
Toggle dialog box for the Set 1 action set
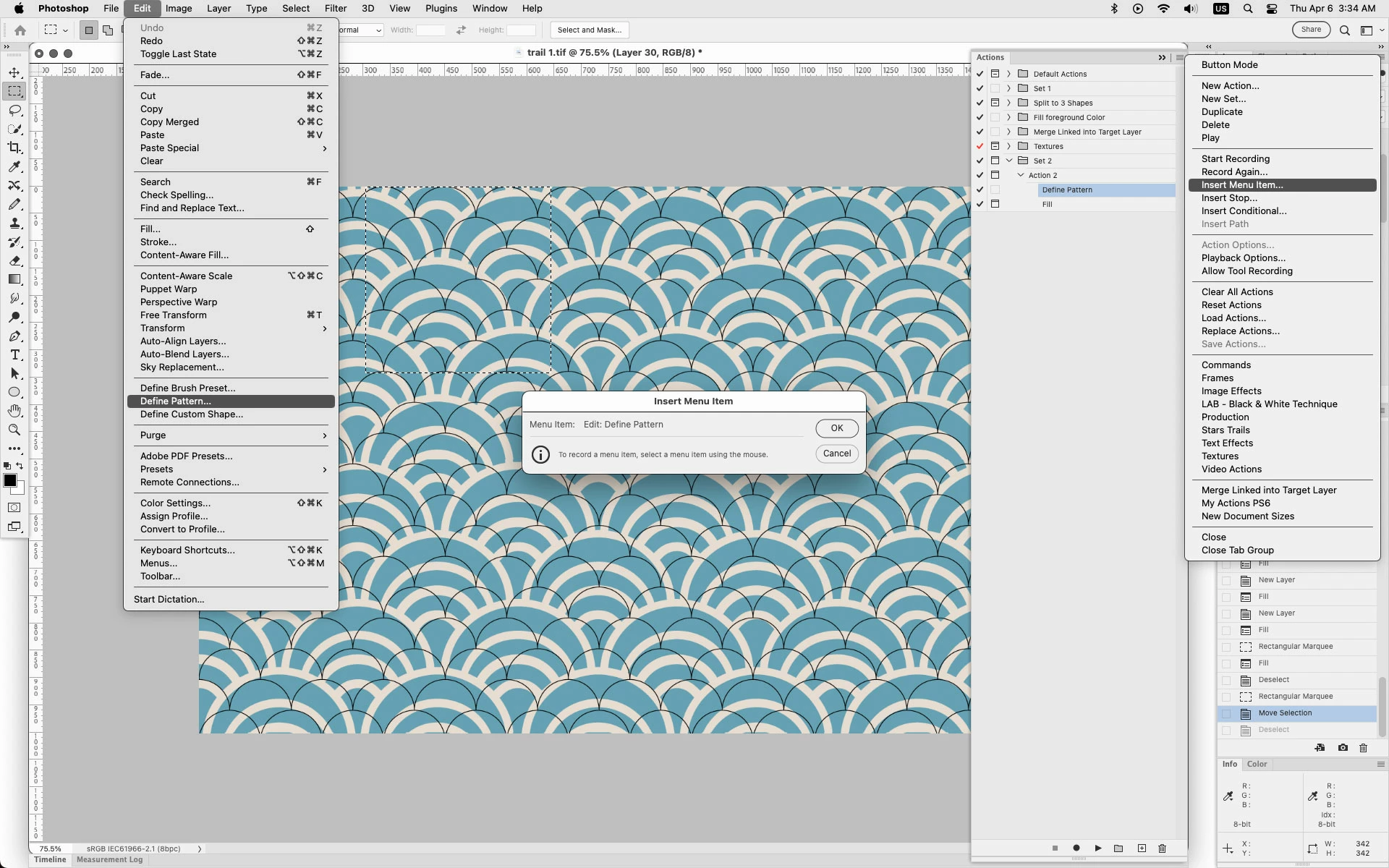click(x=995, y=88)
